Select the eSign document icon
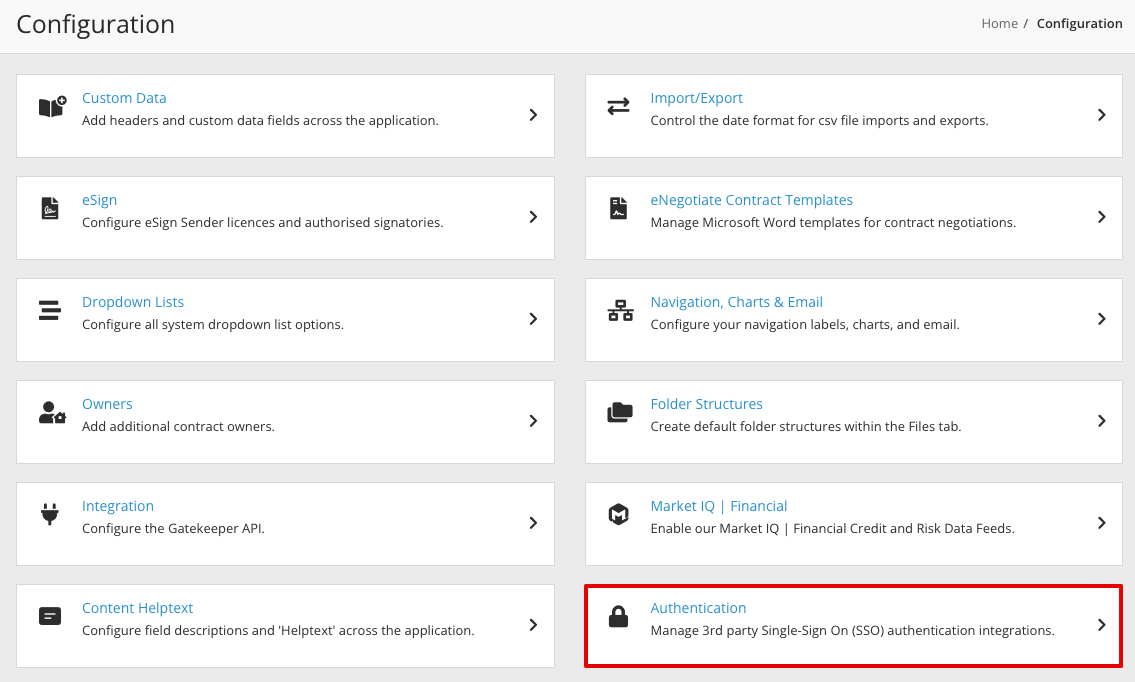This screenshot has height=682, width=1135. coord(50,208)
